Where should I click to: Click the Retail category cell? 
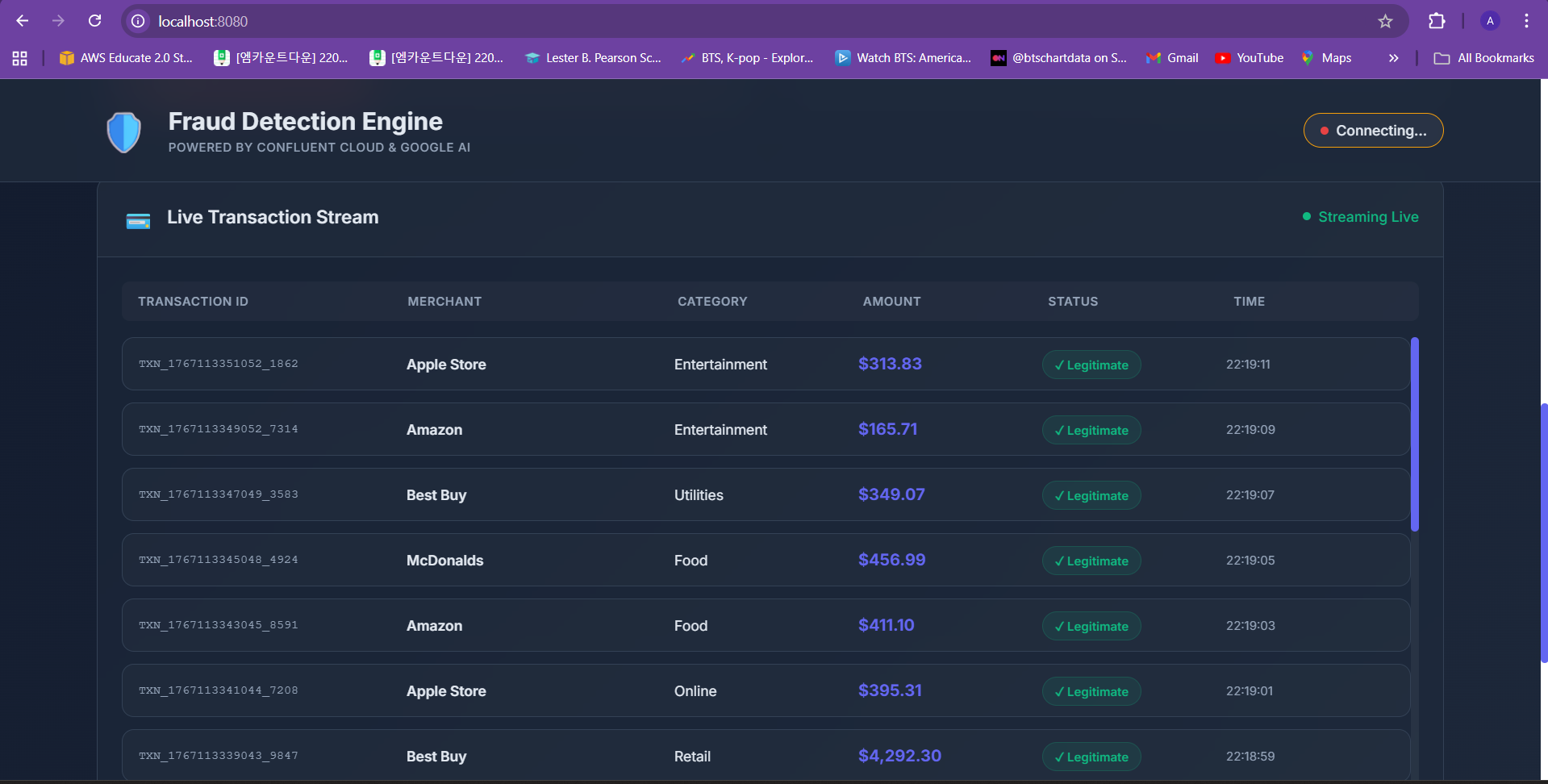[692, 757]
